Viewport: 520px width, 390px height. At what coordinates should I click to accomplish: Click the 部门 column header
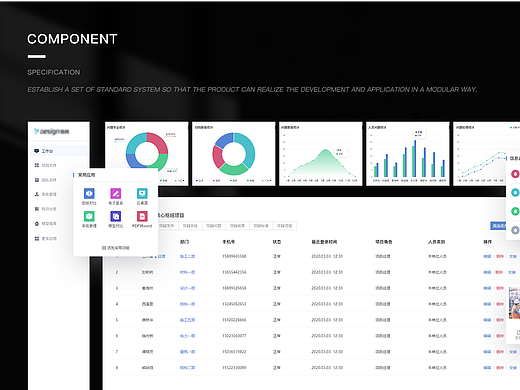(184, 242)
